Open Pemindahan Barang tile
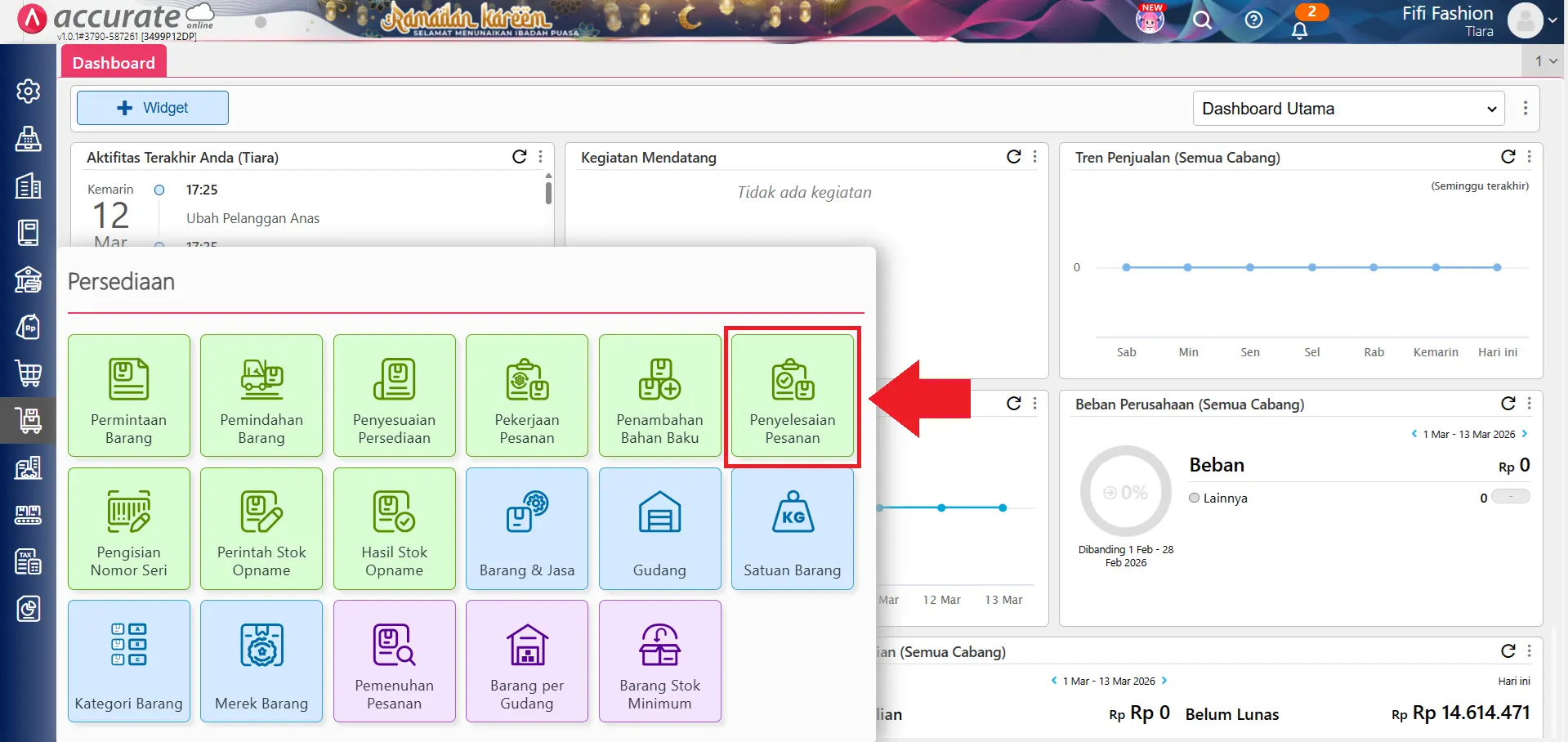This screenshot has width=1568, height=742. pos(261,396)
